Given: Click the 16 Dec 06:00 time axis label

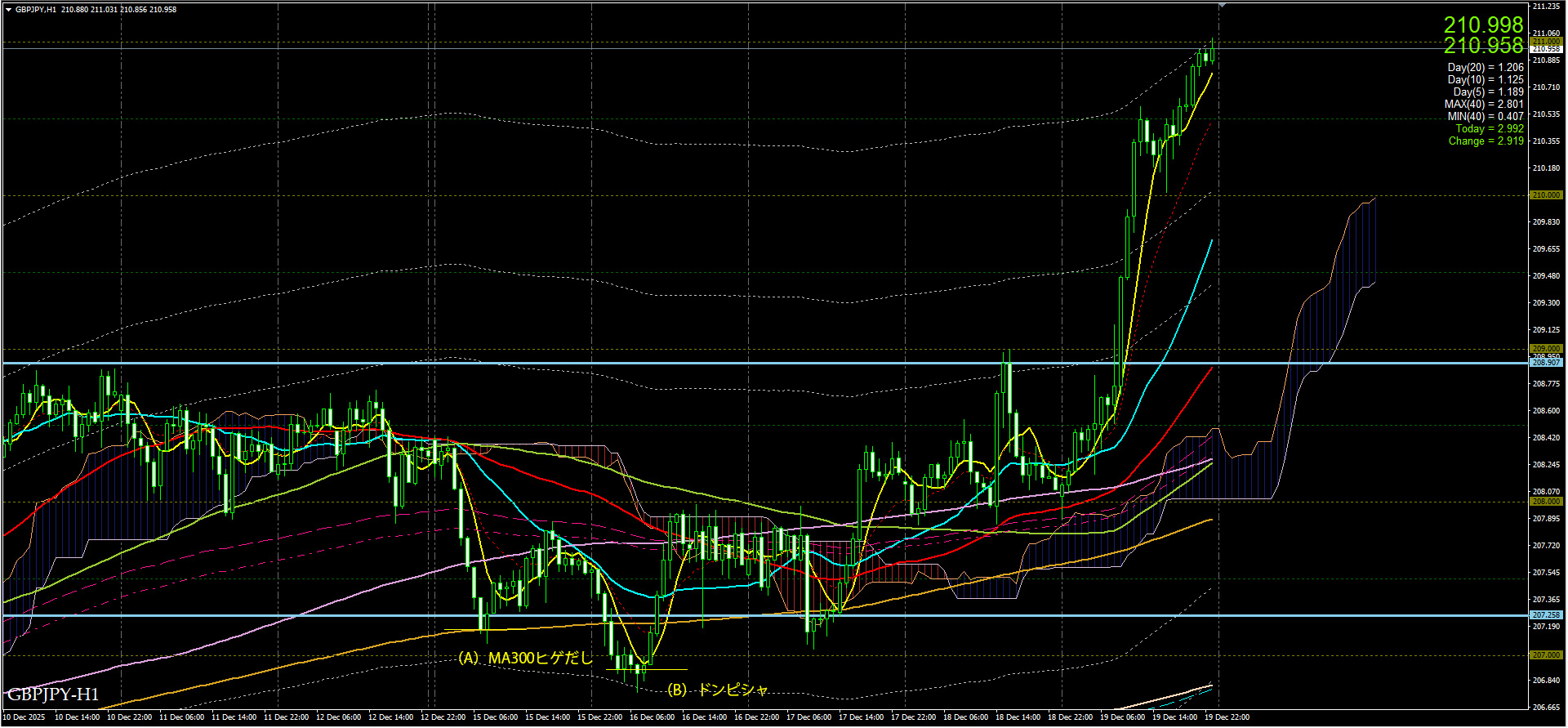Looking at the screenshot, I should 652,717.
